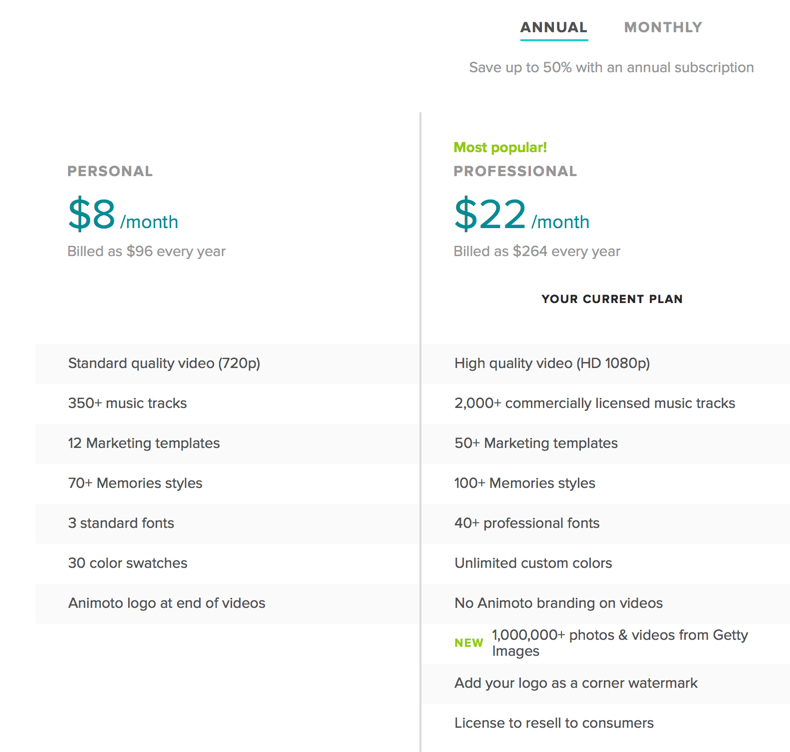Viewport: 790px width, 752px height.
Task: Click the YOUR CURRENT PLAN label
Action: (612, 299)
